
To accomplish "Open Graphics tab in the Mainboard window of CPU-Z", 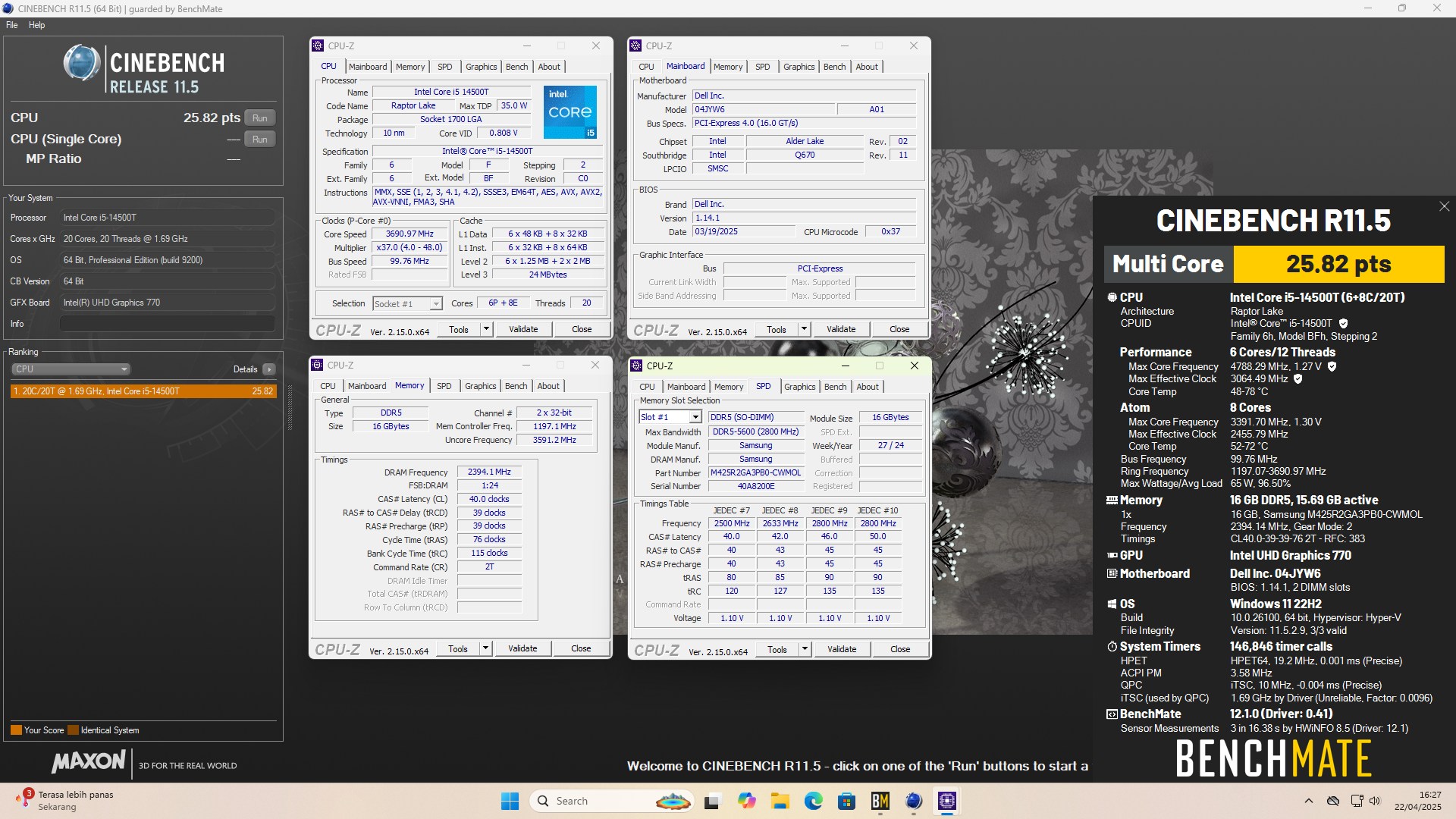I will 799,67.
